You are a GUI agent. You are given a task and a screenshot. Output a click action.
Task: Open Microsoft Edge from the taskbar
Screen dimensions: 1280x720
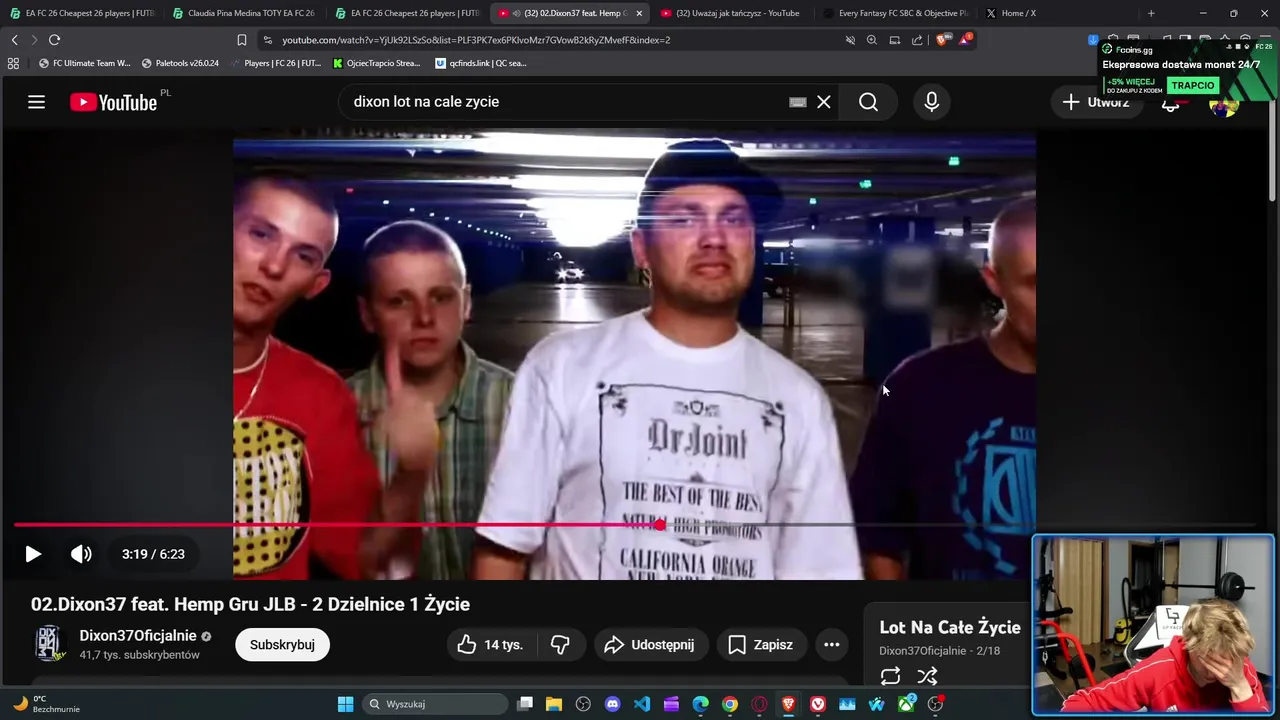700,704
